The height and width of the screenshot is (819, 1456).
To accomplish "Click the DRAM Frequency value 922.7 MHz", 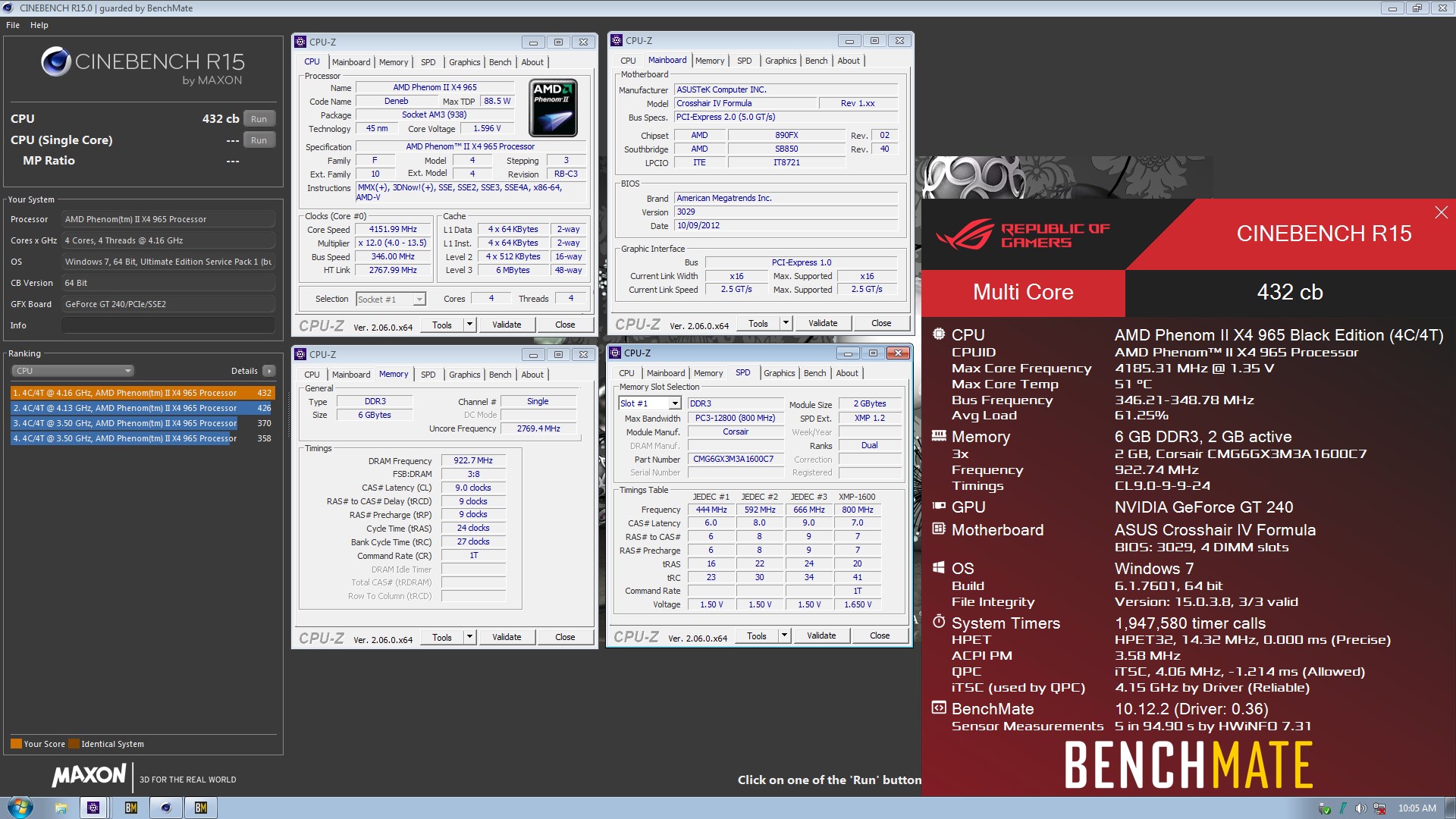I will pyautogui.click(x=473, y=460).
